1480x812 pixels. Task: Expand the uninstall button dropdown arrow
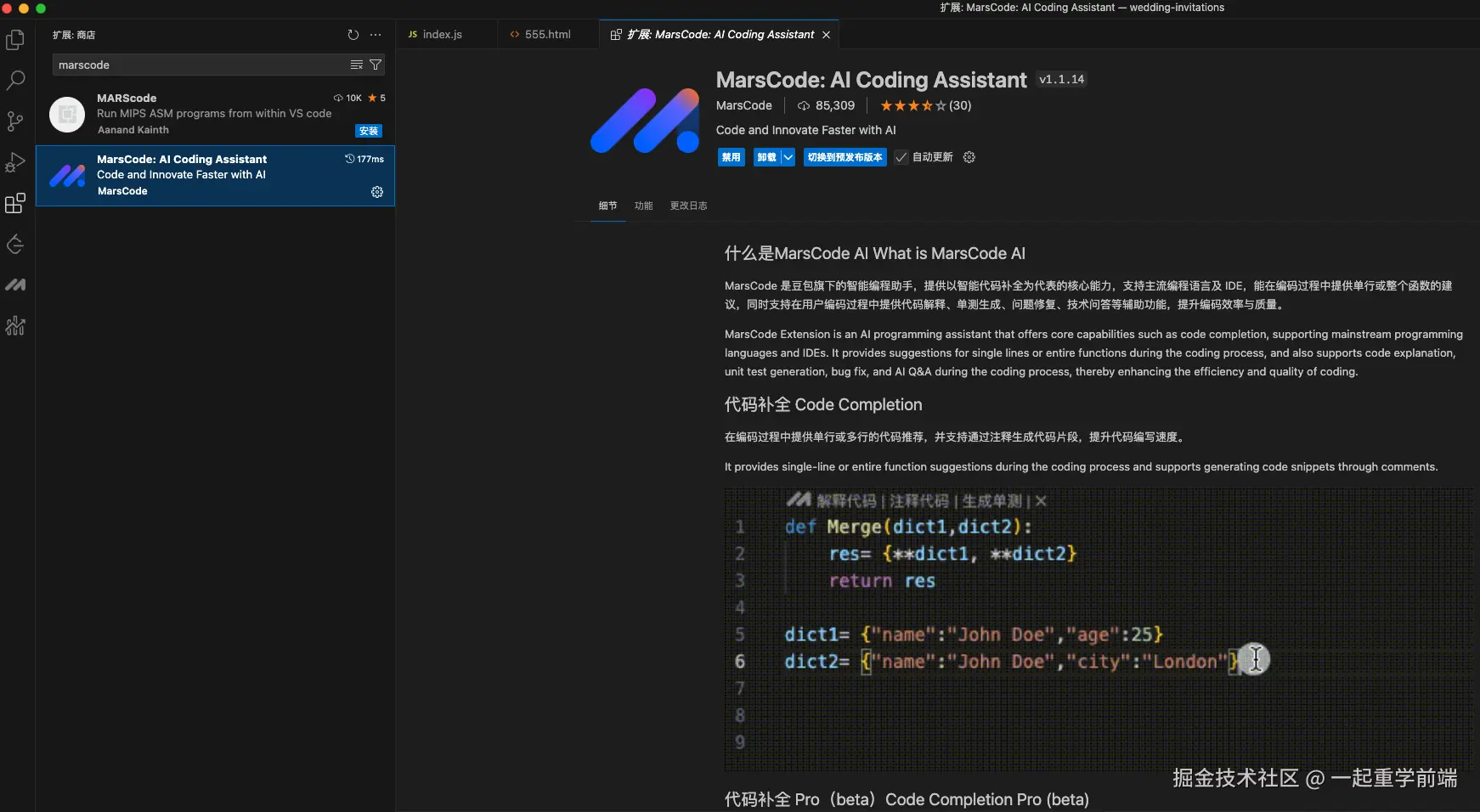788,157
